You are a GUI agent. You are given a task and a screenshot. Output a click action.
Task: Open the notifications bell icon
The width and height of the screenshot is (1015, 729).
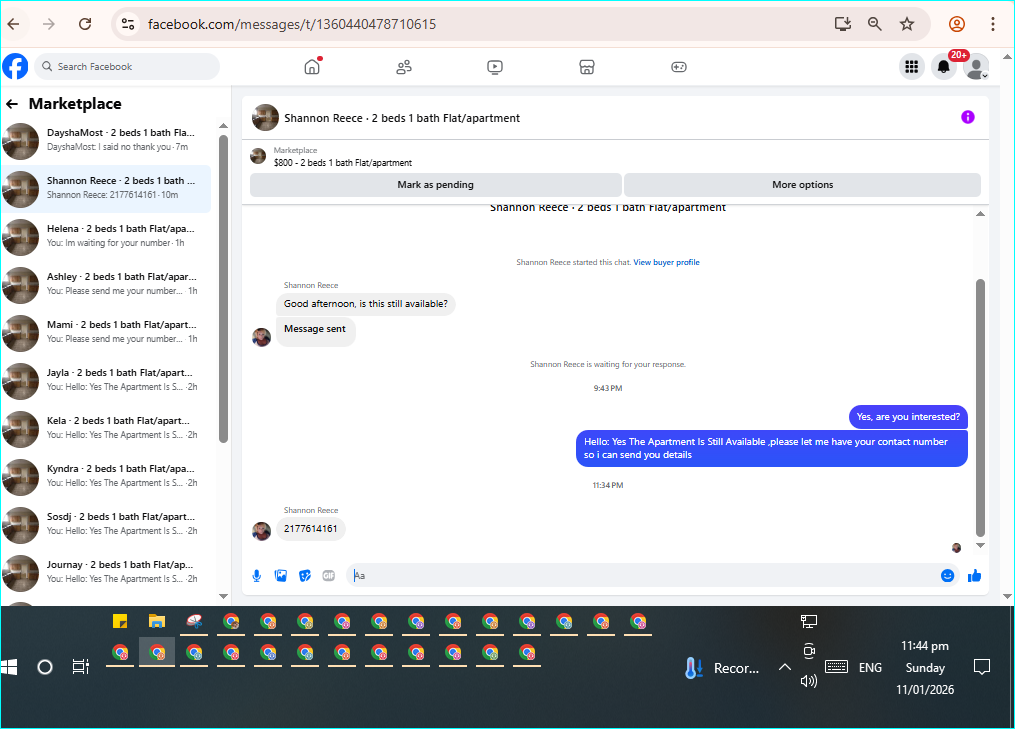coord(944,67)
